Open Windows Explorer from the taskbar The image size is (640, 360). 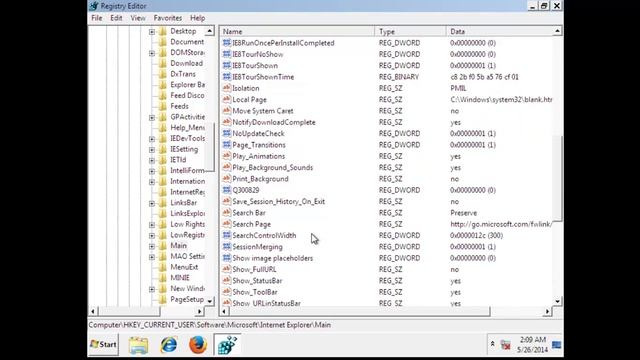[138, 345]
